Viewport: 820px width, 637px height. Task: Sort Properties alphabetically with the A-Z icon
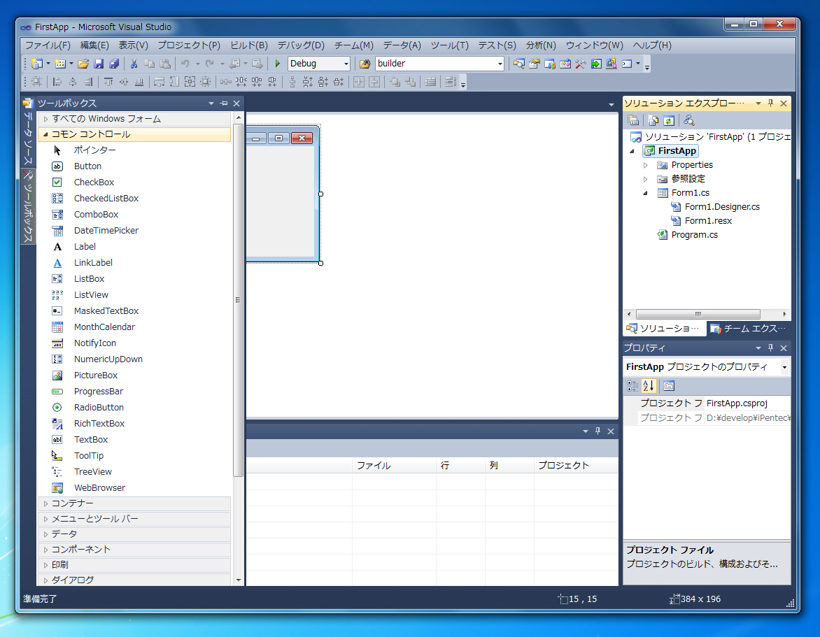(647, 385)
